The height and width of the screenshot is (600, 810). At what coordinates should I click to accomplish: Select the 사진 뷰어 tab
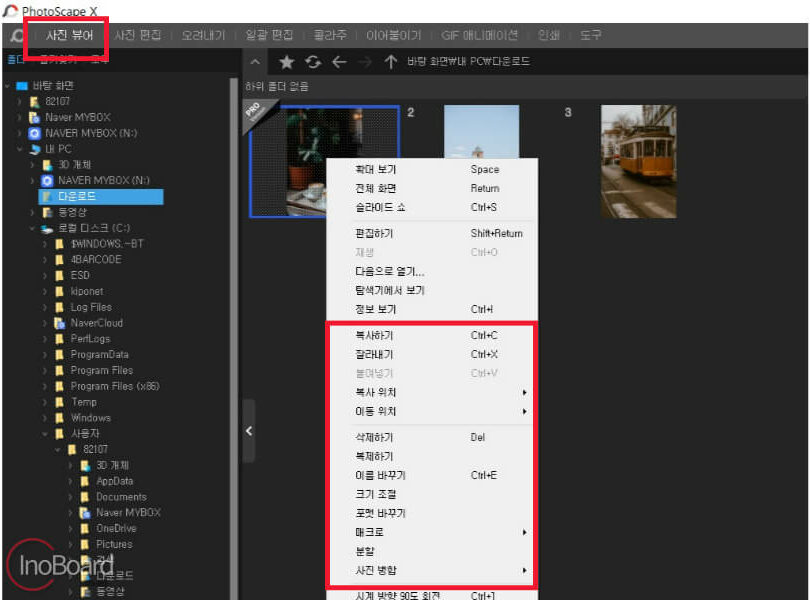click(69, 35)
